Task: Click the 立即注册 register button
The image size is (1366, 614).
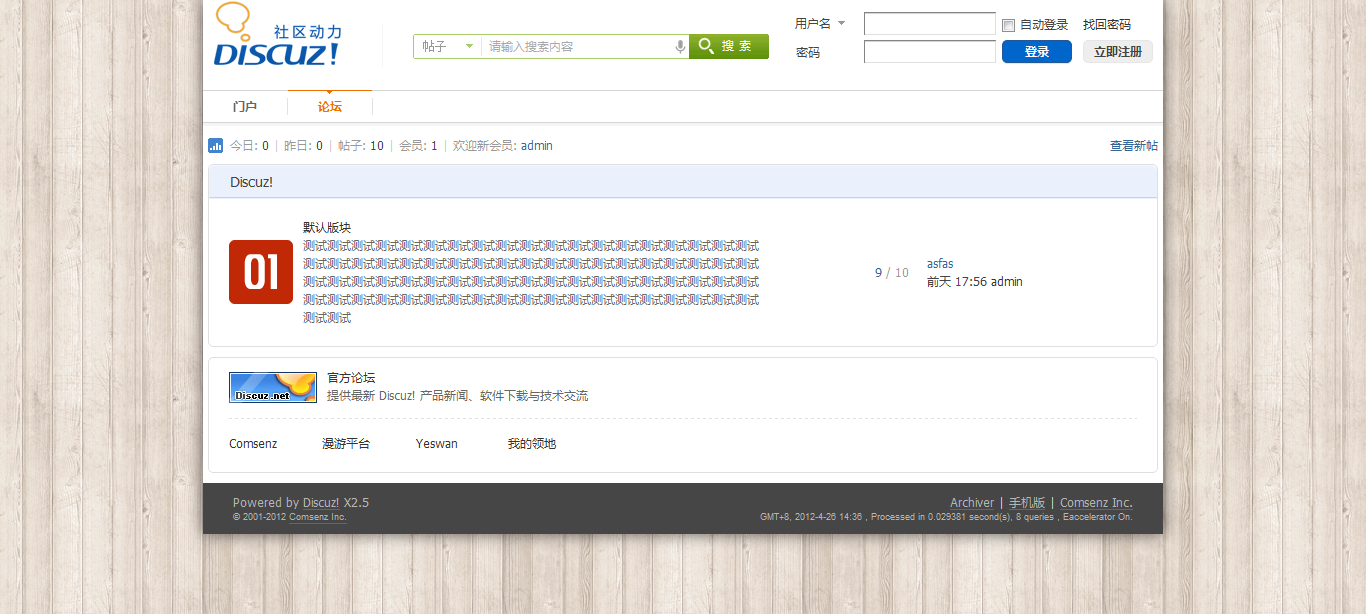Action: 1117,51
